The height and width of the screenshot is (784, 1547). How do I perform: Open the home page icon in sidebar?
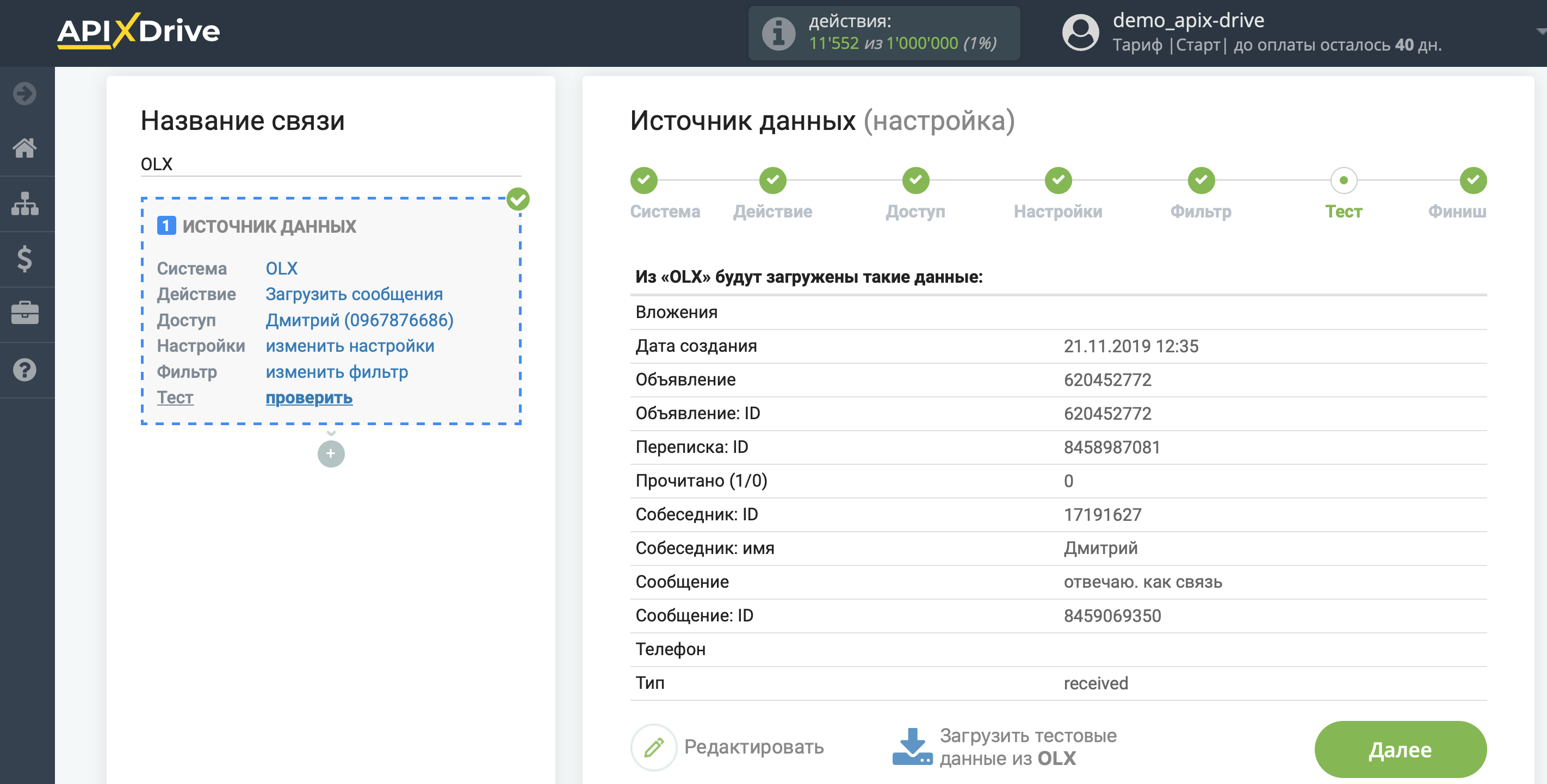click(24, 148)
